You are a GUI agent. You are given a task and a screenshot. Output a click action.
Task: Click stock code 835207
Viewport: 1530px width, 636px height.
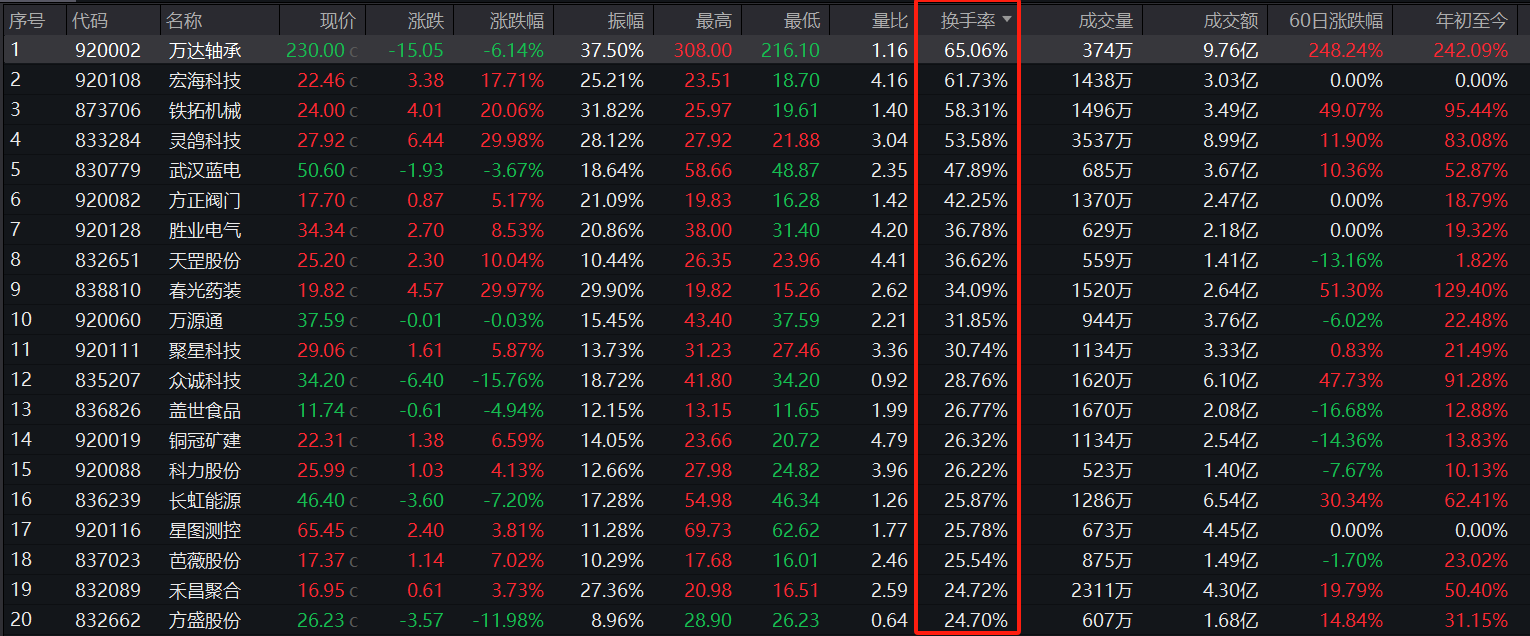pyautogui.click(x=108, y=380)
